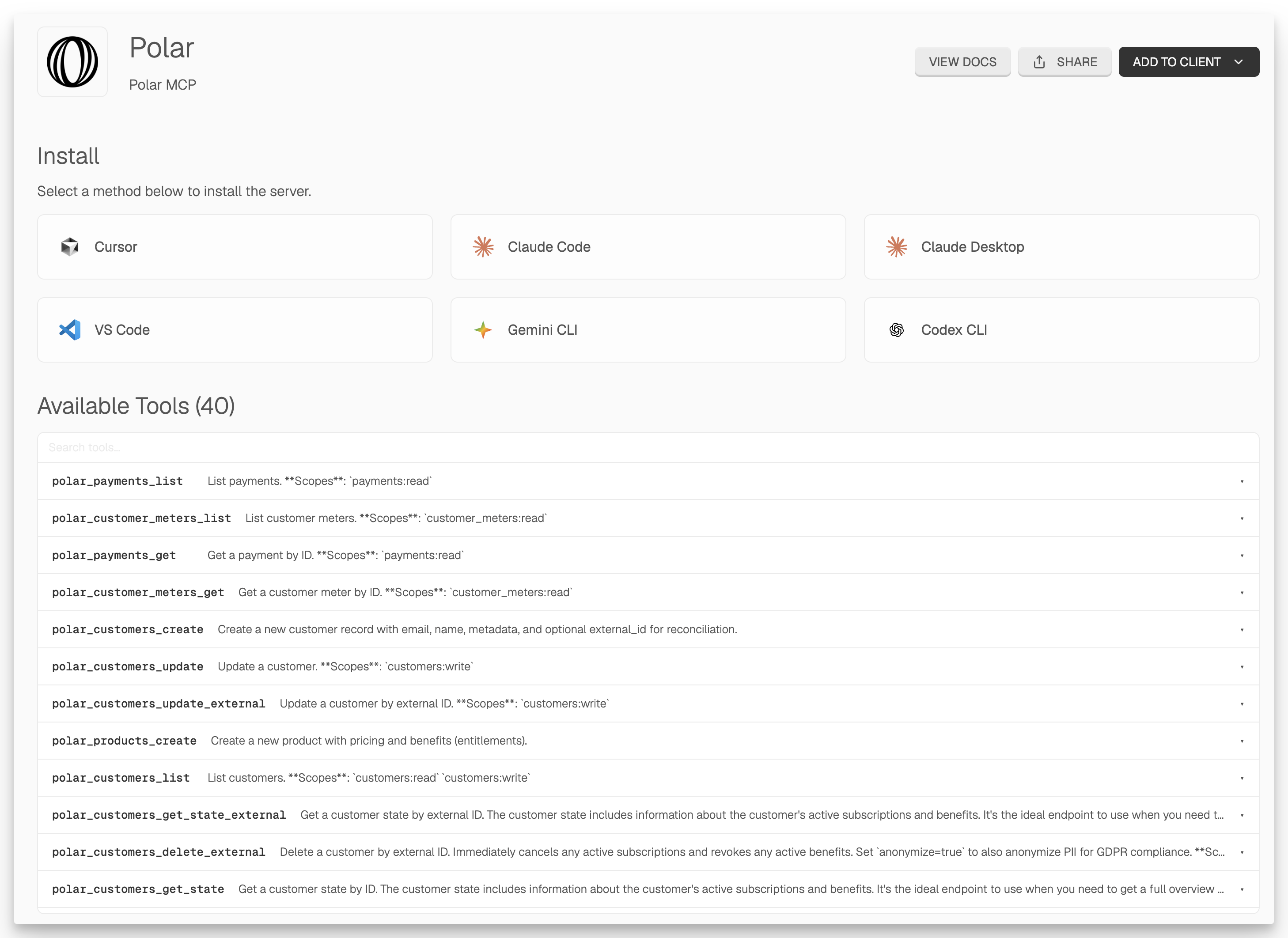This screenshot has height=938, width=1288.
Task: Select the Cursor install card
Action: click(235, 247)
